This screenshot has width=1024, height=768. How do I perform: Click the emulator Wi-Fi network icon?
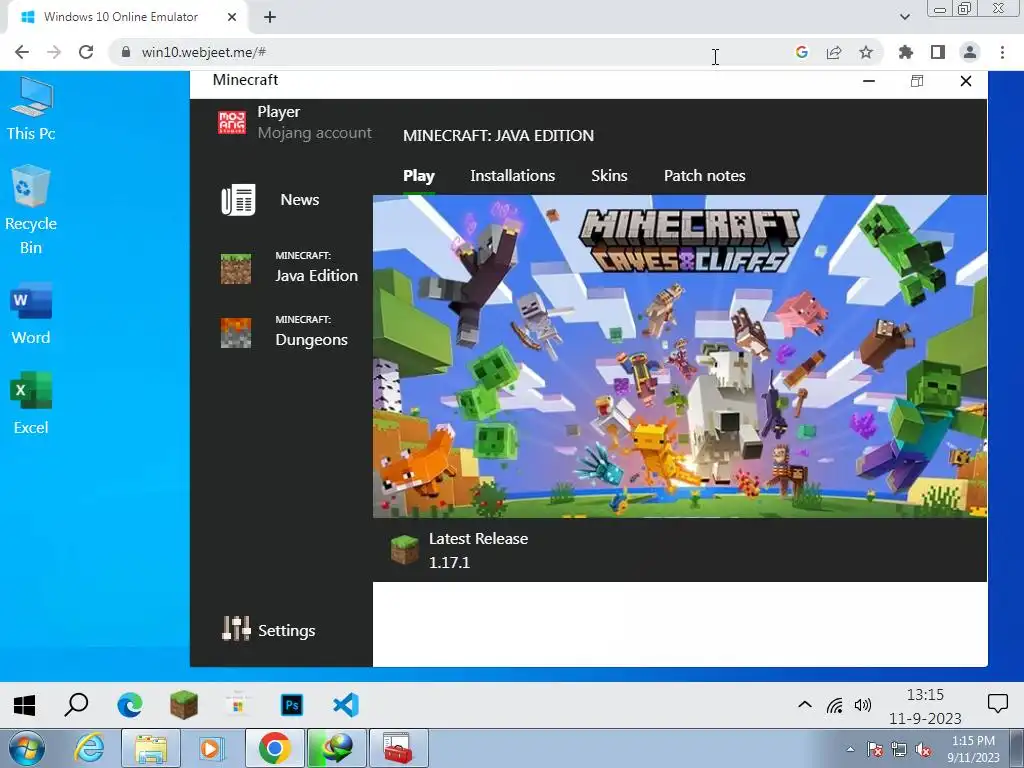pyautogui.click(x=834, y=705)
